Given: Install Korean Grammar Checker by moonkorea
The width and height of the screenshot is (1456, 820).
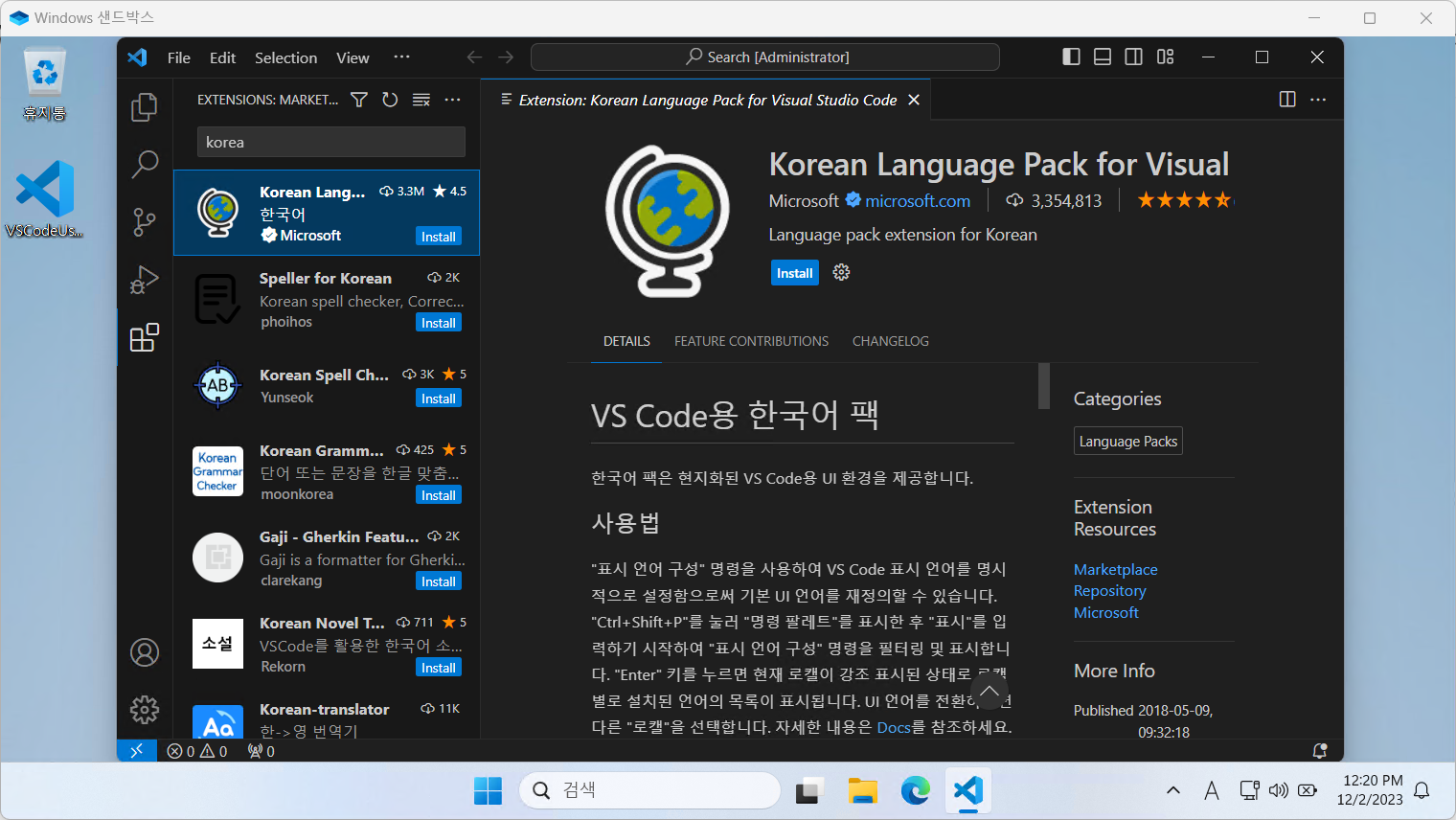Looking at the screenshot, I should click(439, 495).
